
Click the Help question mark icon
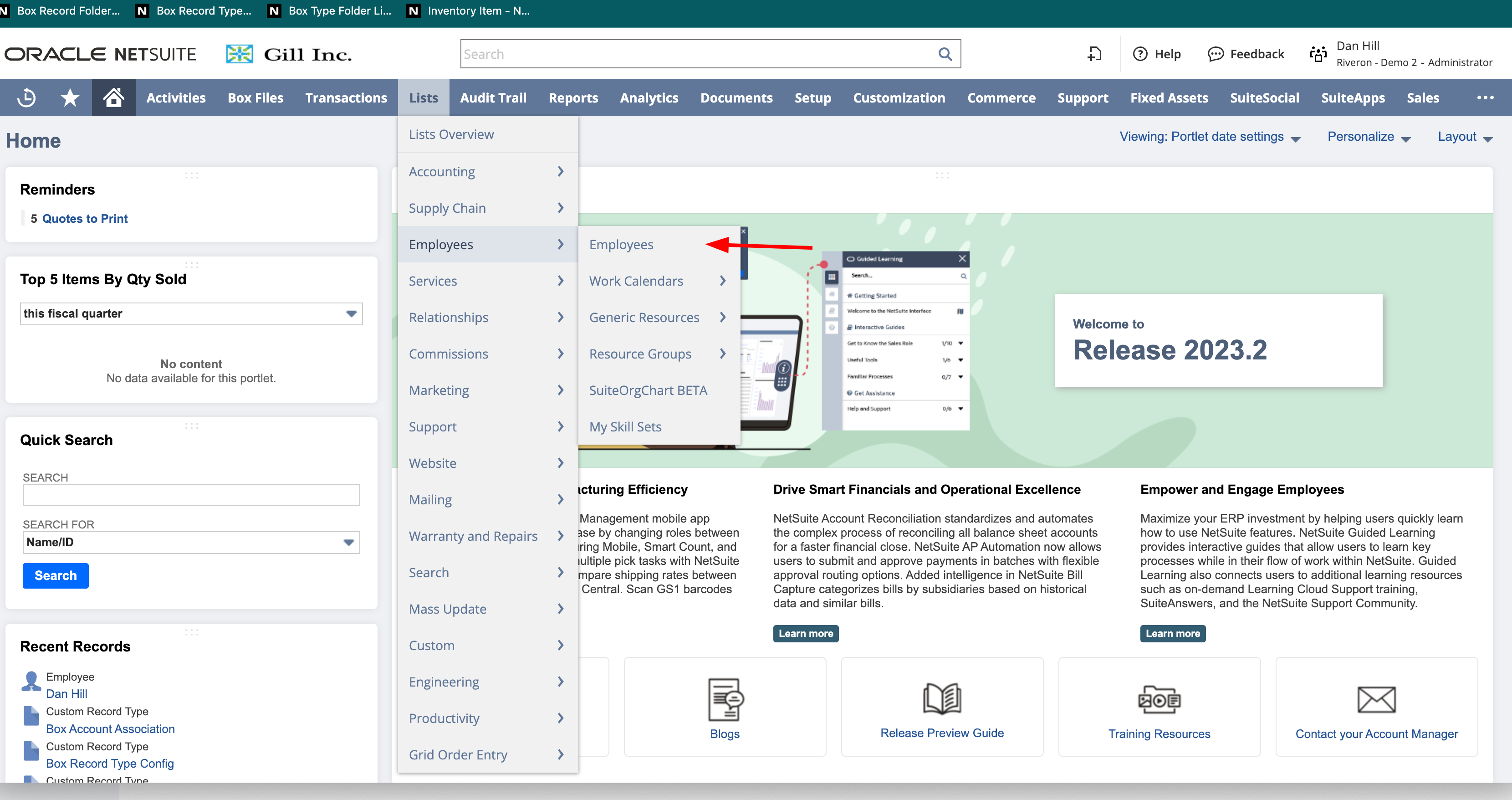click(x=1140, y=54)
